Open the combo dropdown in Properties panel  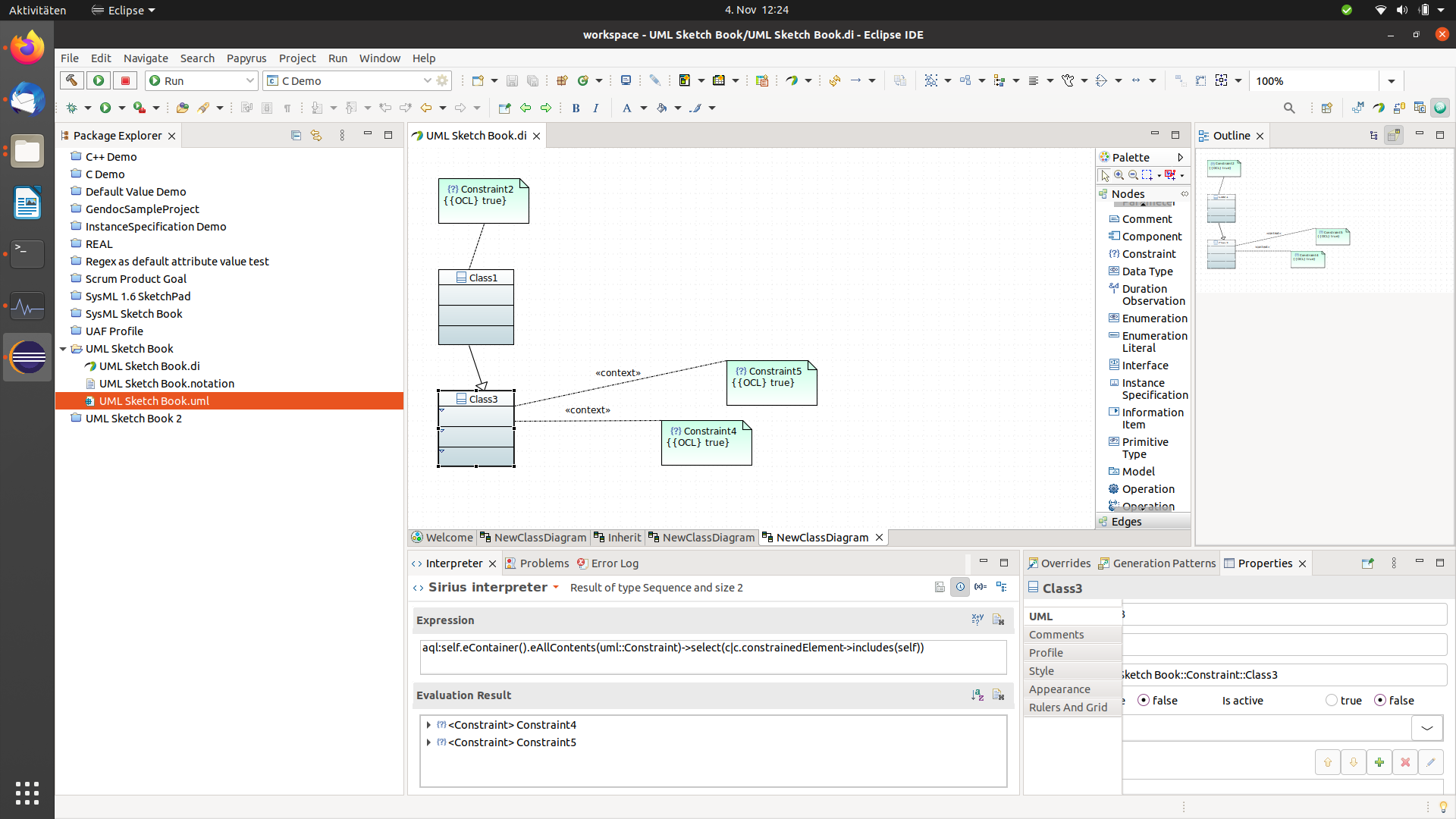(1427, 728)
